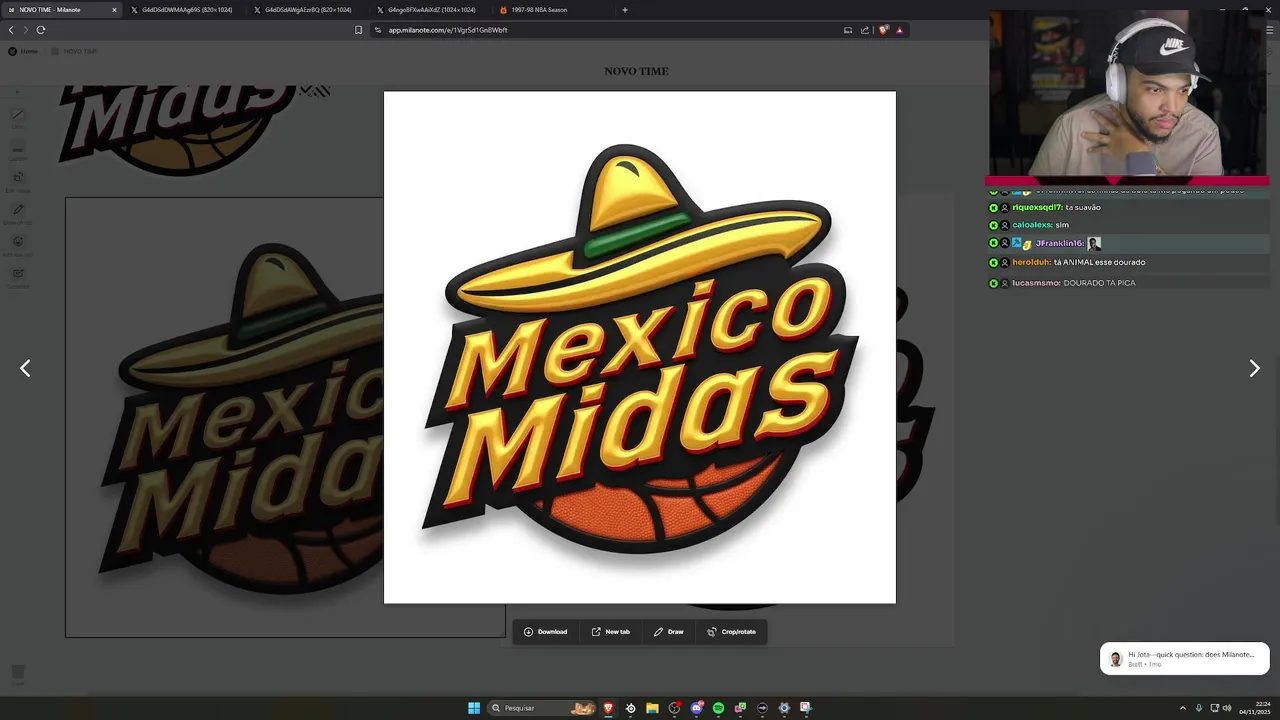Open the settings gear app on the taskbar
Screen dimensions: 1280x720
pos(784,708)
